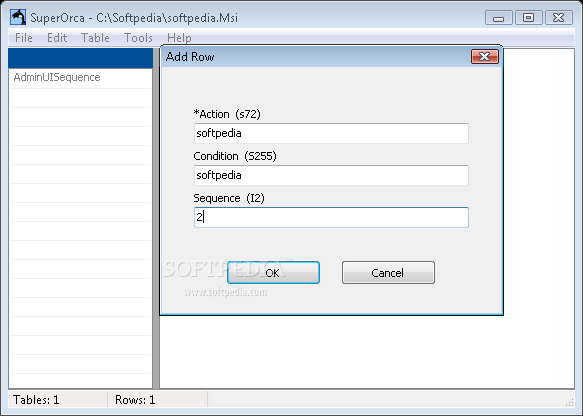Select the highlighted blue table list row
This screenshot has height=416, width=583.
(80, 58)
